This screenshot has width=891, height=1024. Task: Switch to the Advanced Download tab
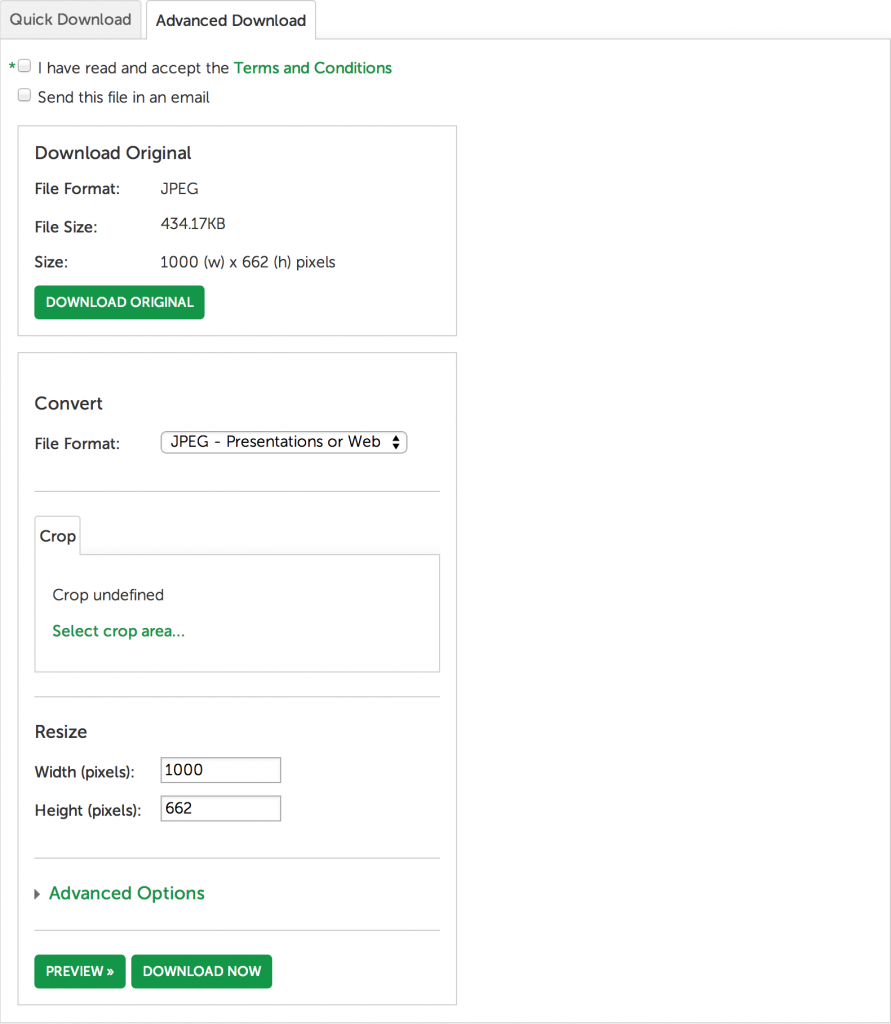[x=230, y=19]
